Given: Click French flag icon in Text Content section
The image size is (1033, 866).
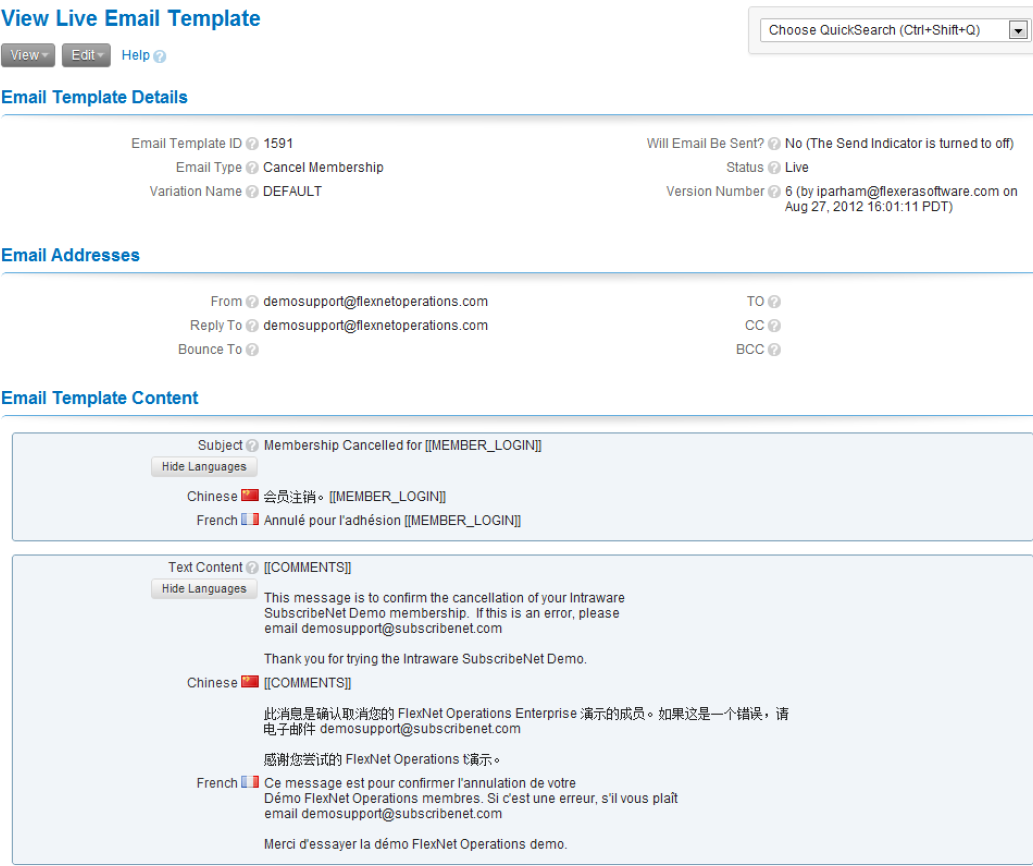Looking at the screenshot, I should coord(250,782).
